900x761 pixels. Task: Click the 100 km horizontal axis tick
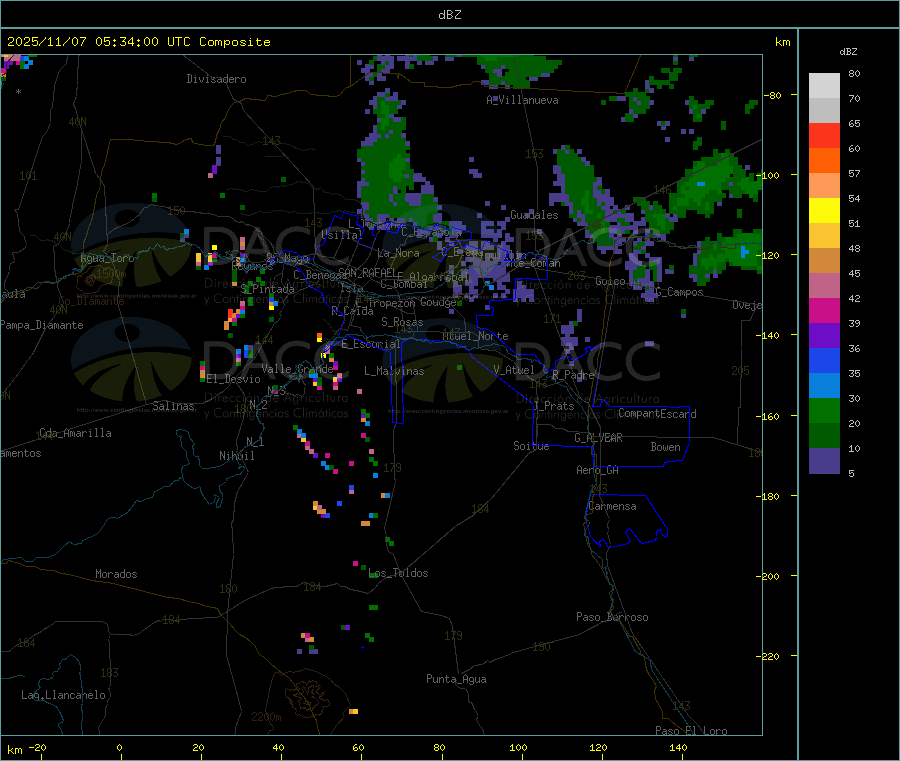pos(518,747)
